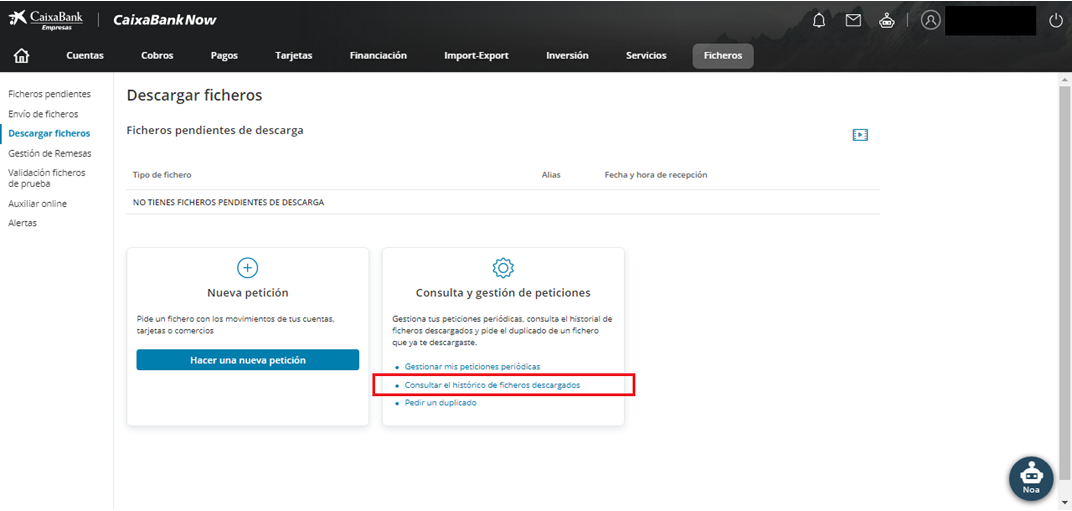Click Pedir un duplicado link
Viewport: 1072px width, 511px height.
coord(440,403)
